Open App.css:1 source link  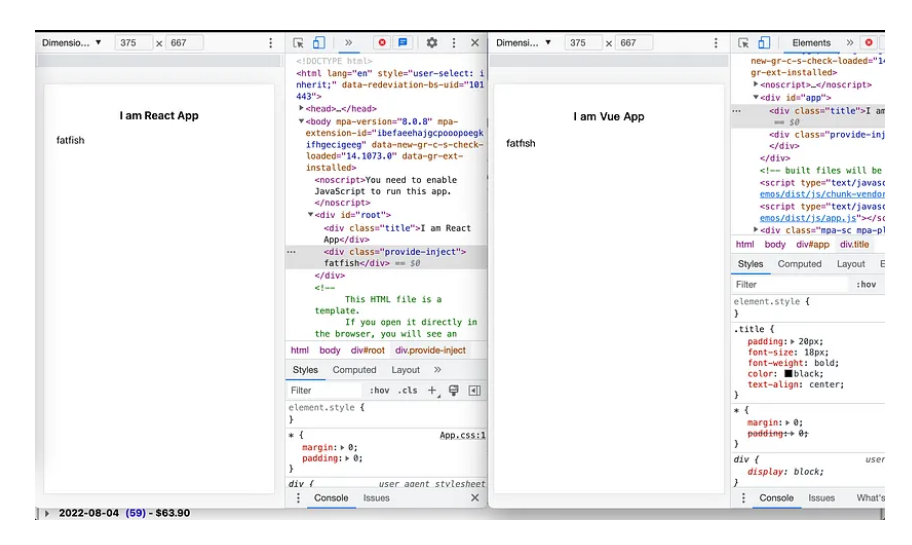click(x=462, y=435)
